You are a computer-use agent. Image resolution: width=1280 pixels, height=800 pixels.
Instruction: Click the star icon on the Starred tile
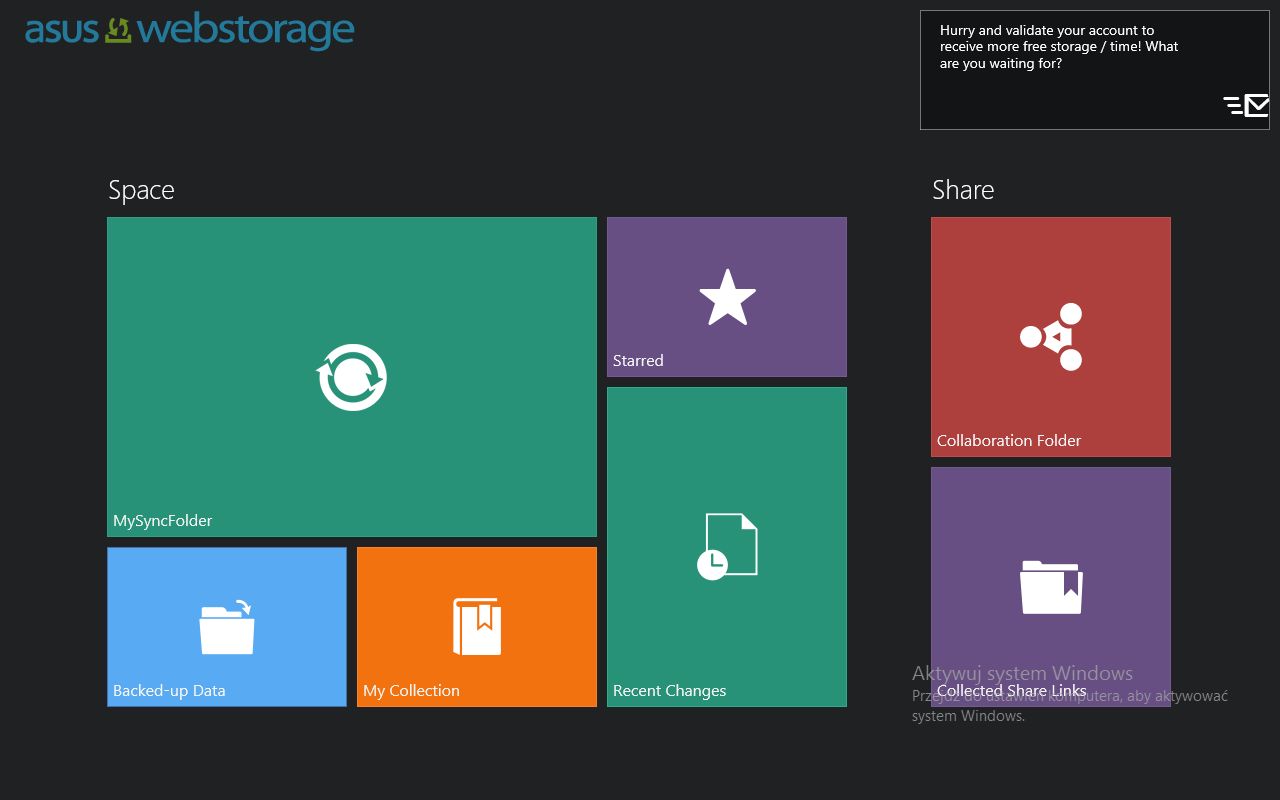(x=727, y=297)
